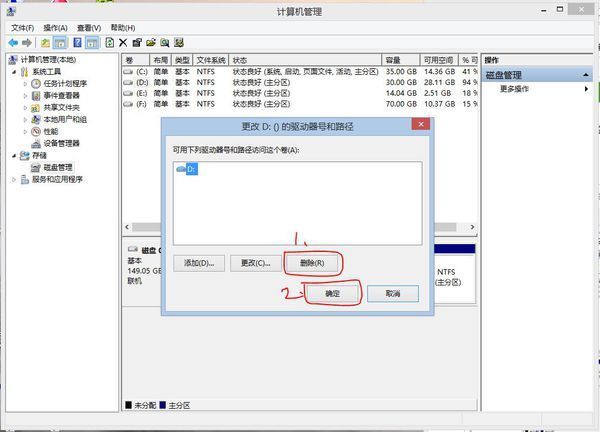The width and height of the screenshot is (600, 432).
Task: Expand the 本地用户和组 tree node
Action: [25, 119]
